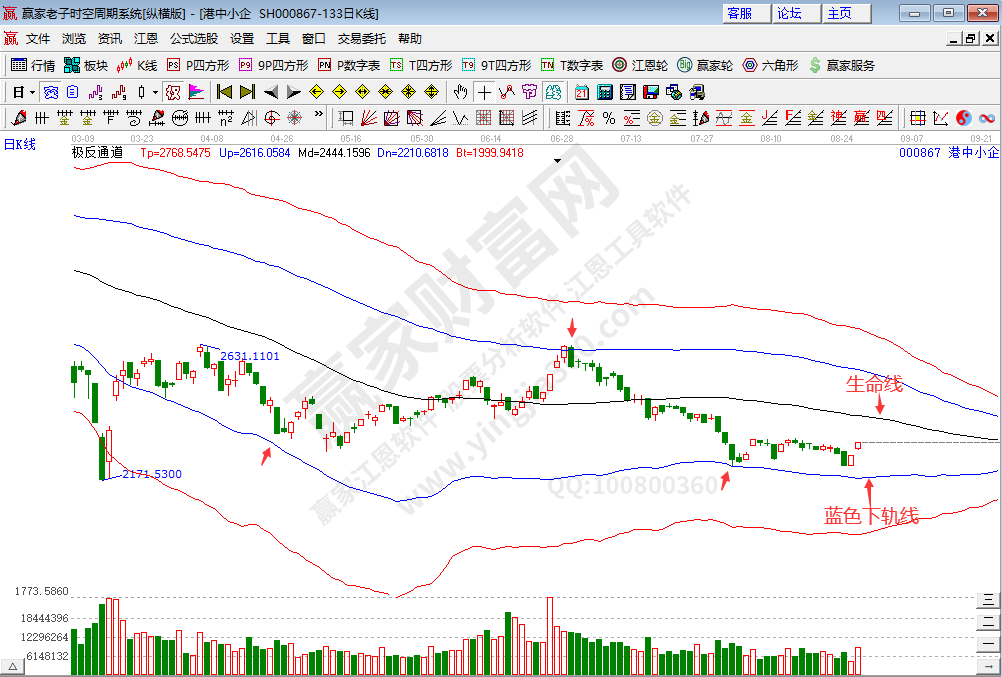Screen dimensions: 1002x677
Task: Open the 行情 quotes view
Action: [x=33, y=65]
